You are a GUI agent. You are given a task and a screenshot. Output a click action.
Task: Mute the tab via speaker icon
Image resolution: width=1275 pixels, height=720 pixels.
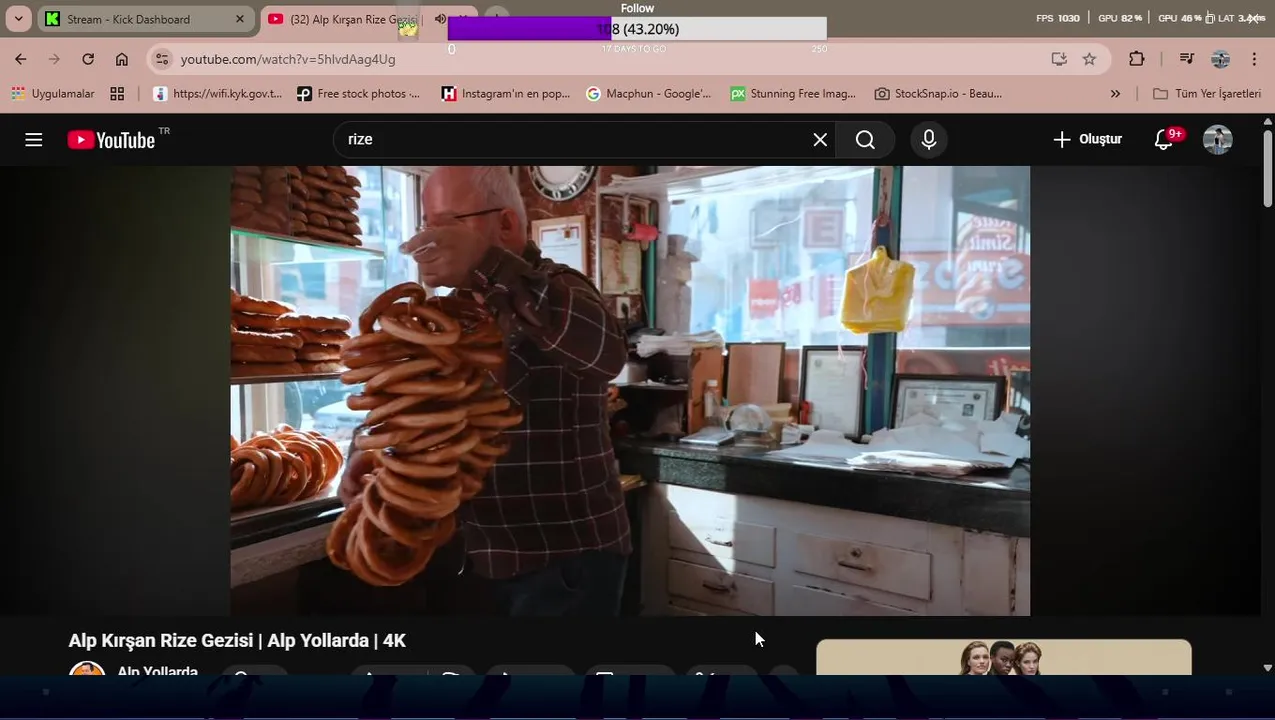click(440, 19)
